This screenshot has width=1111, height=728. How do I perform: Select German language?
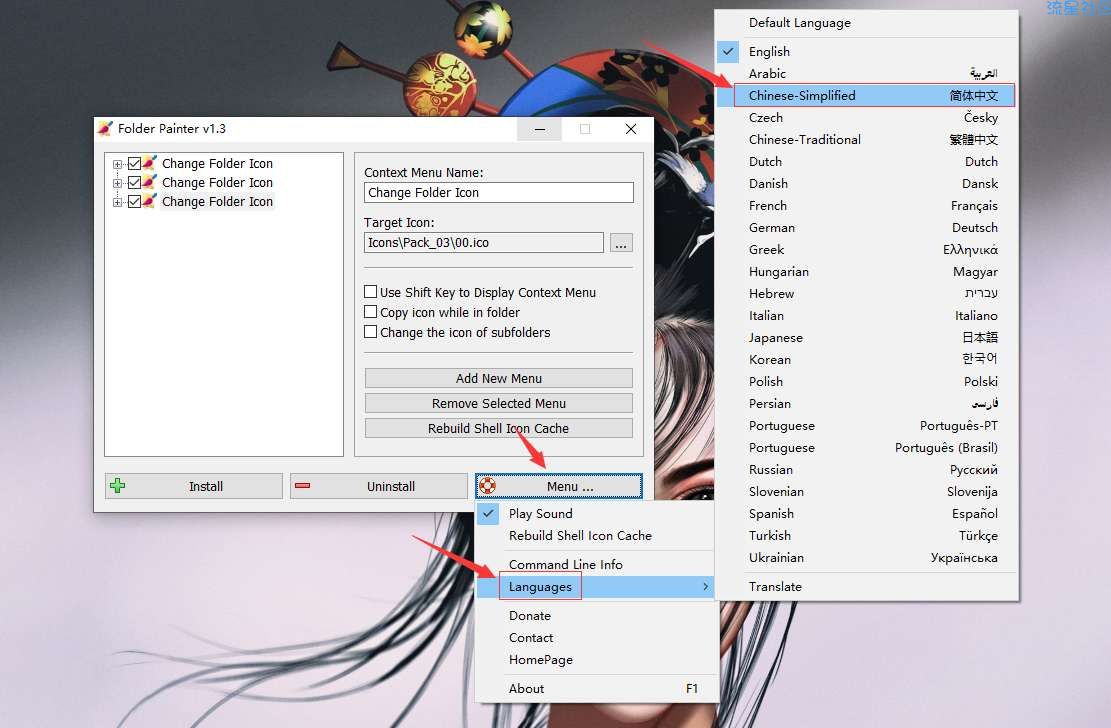pos(867,227)
